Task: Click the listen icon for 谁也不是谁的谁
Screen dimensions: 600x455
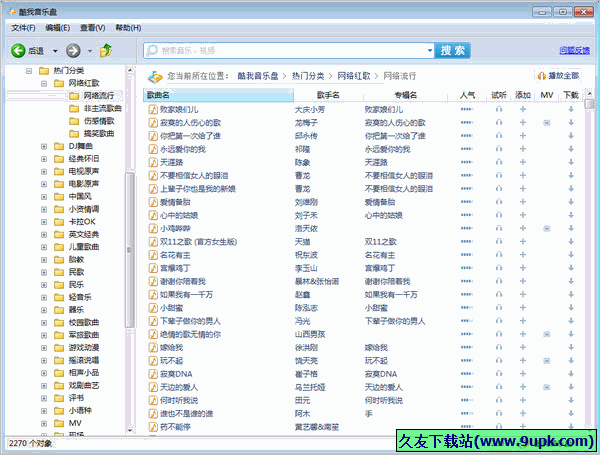Action: click(499, 413)
